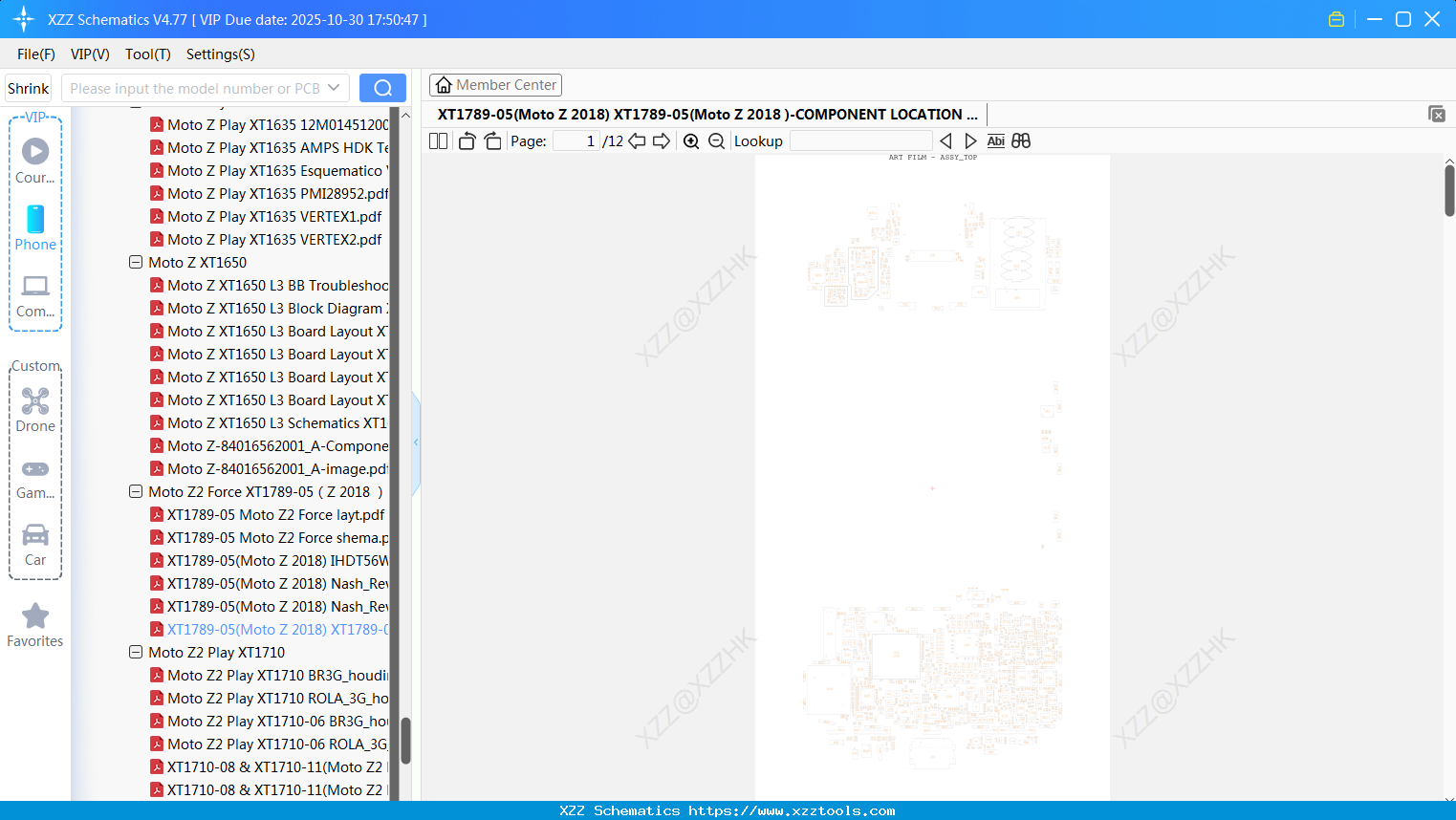
Task: Open the Car category
Action: 35,545
